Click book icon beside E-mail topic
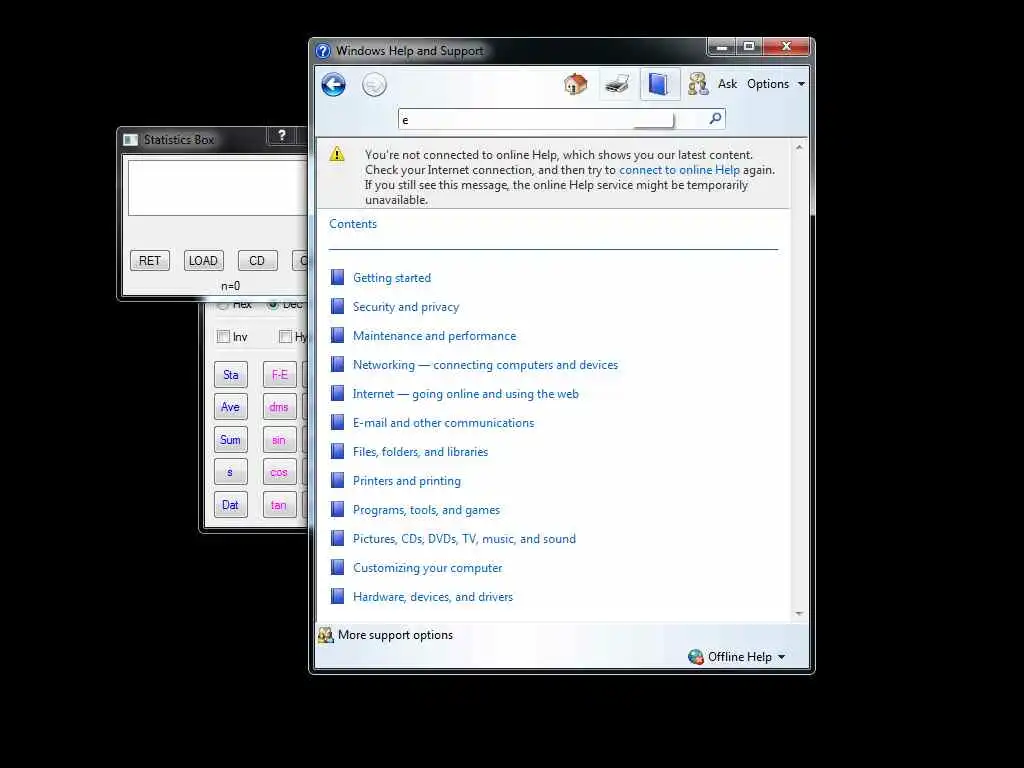This screenshot has width=1024, height=768. 337,423
